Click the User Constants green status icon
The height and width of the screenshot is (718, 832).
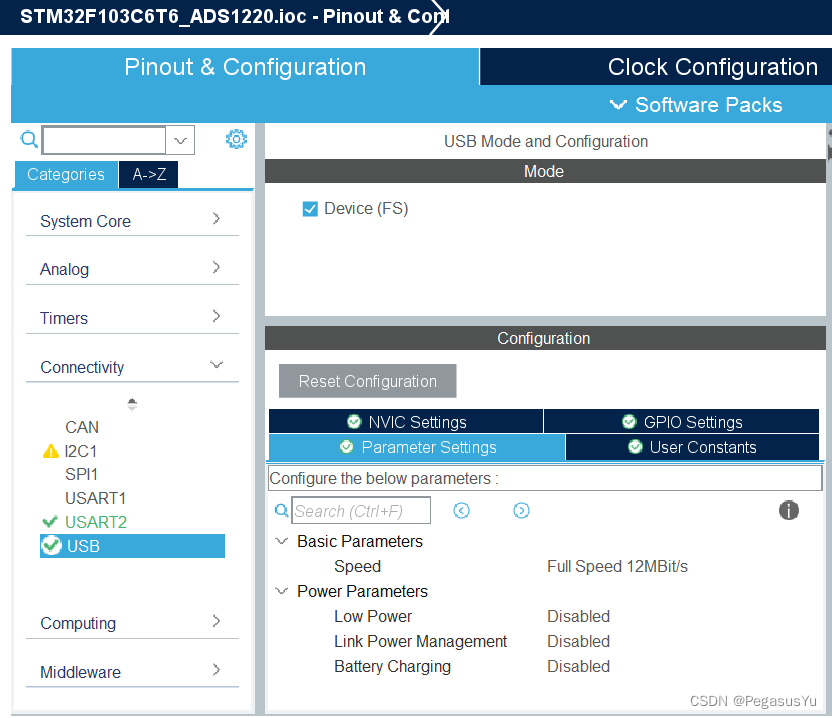pyautogui.click(x=635, y=447)
